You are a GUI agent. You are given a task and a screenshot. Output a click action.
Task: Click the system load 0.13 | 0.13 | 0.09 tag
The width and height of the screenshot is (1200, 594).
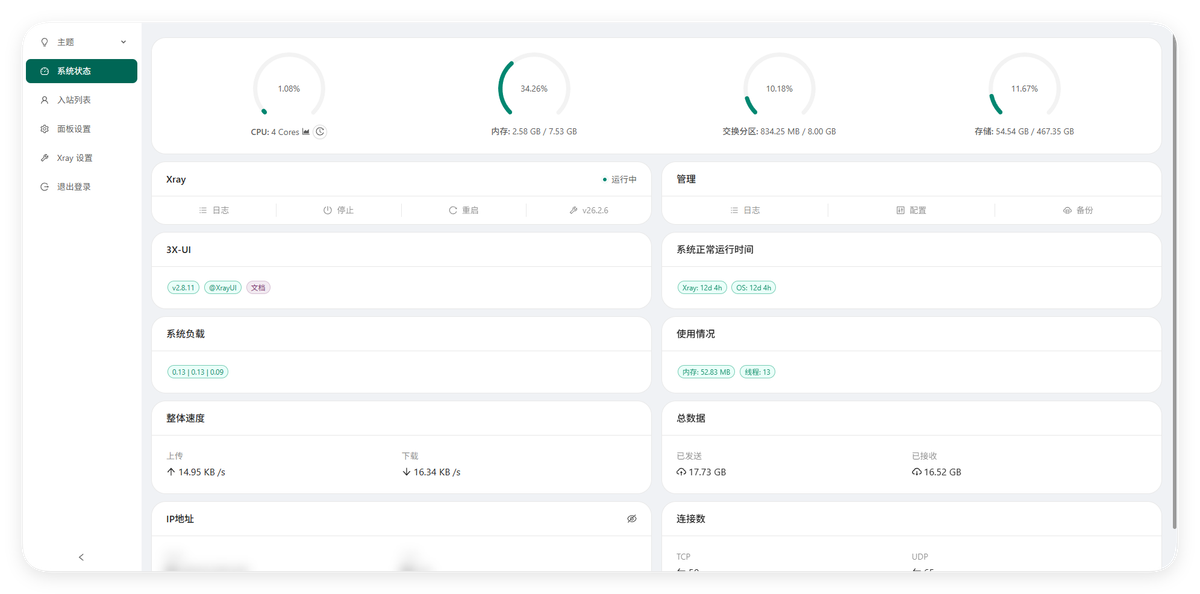198,372
